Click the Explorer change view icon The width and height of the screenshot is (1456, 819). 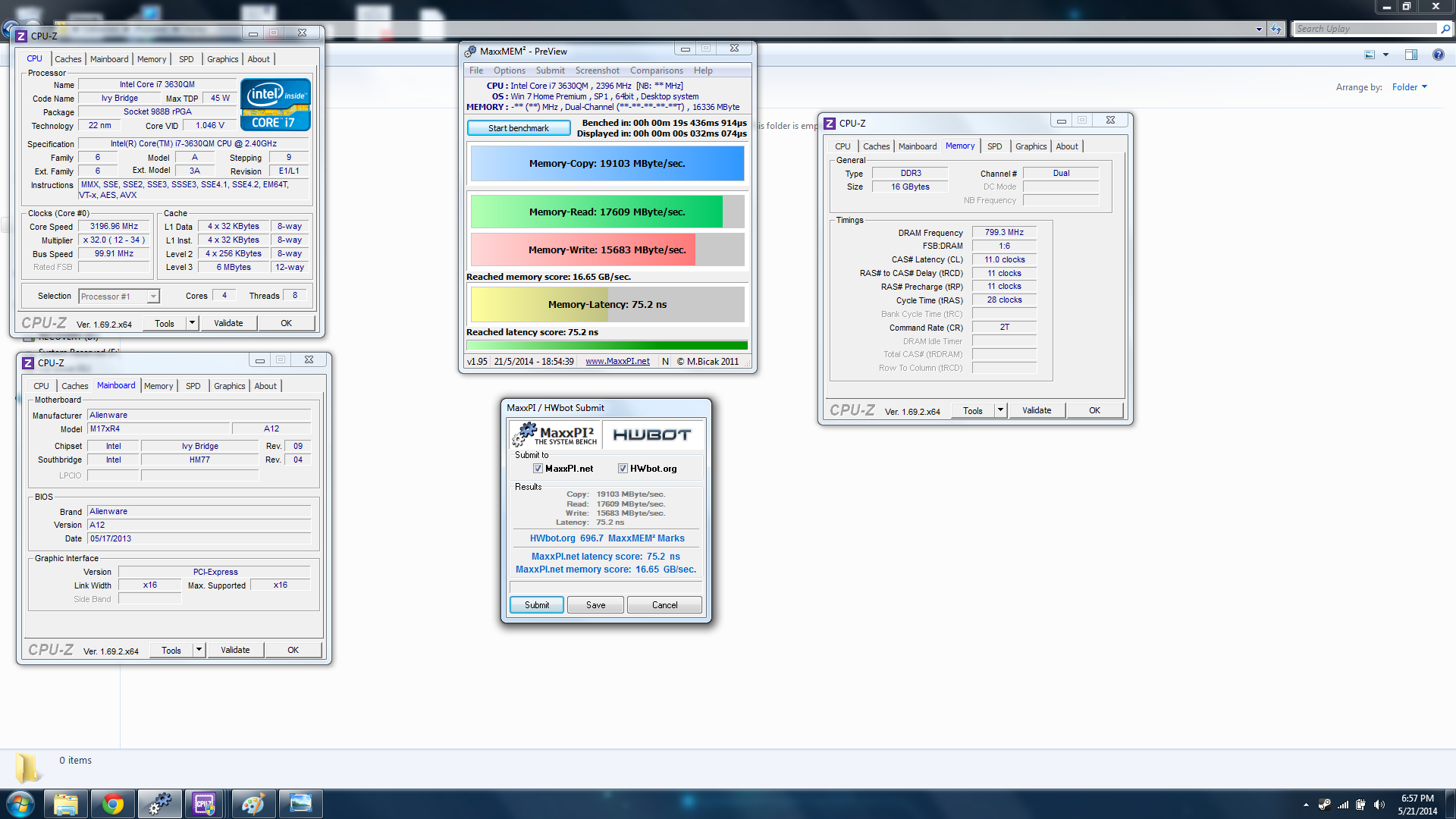pyautogui.click(x=1370, y=55)
